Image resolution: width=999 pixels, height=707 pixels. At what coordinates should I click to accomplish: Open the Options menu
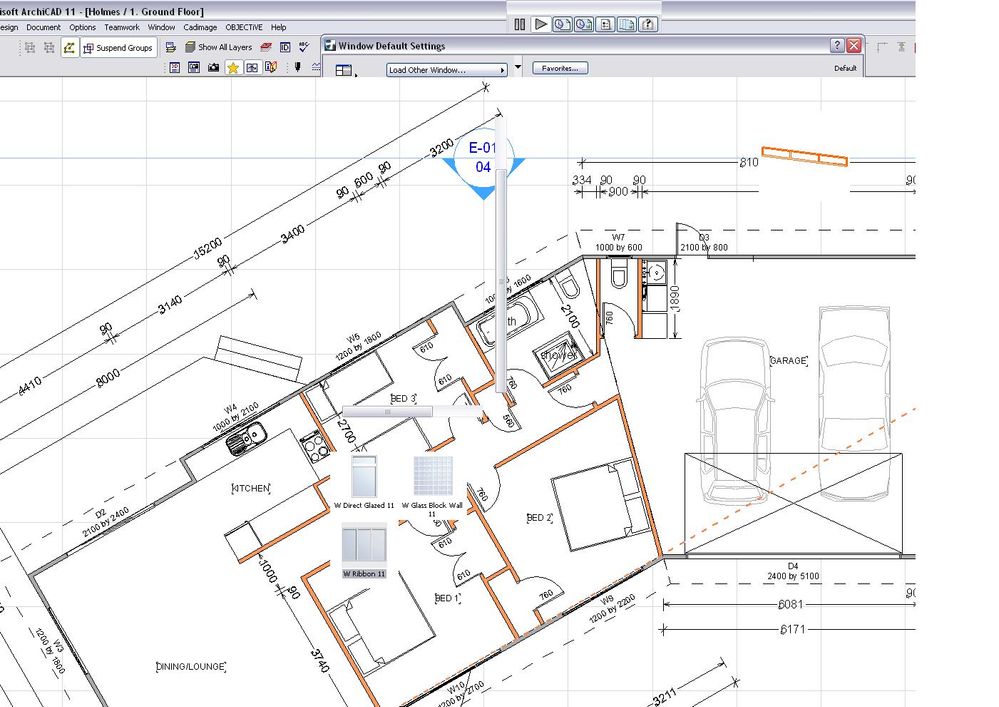(x=82, y=27)
